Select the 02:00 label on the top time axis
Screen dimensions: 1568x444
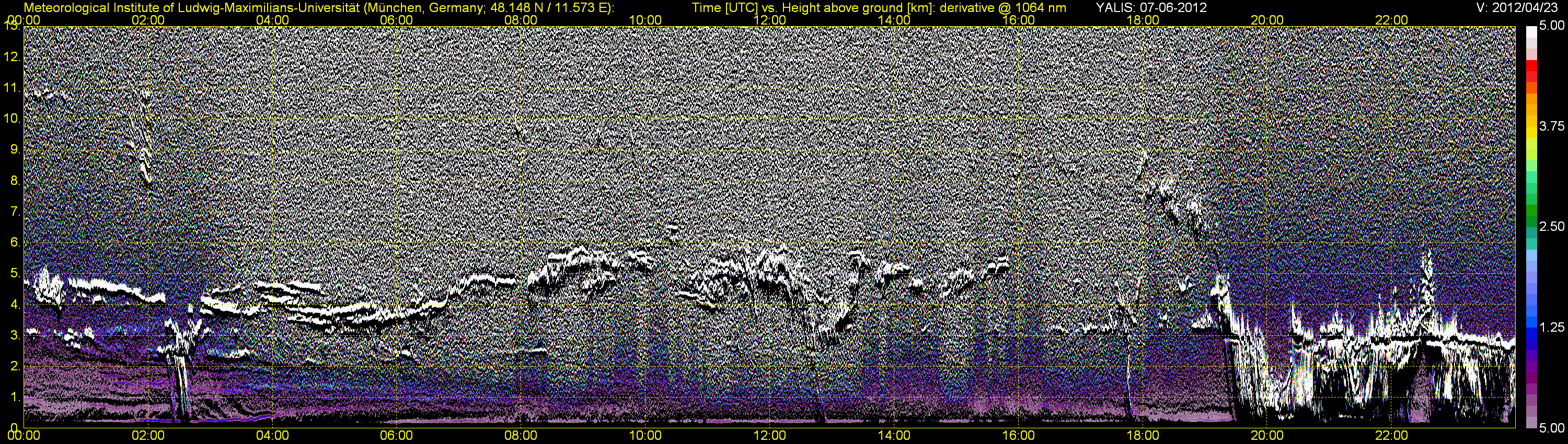click(148, 20)
